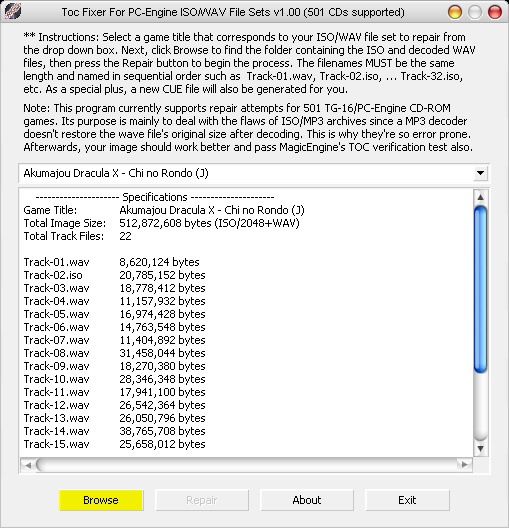Click the specifications scroll up arrow

tap(481, 197)
